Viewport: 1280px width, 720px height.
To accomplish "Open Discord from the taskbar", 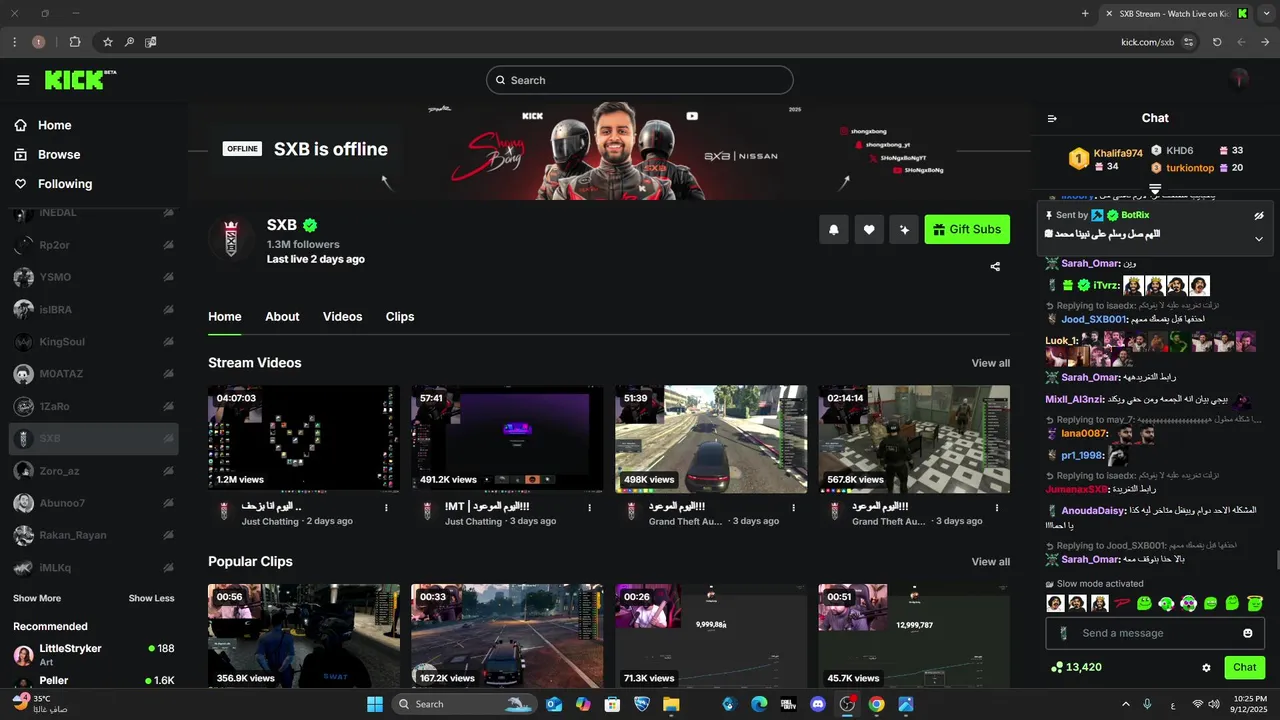I will click(x=819, y=704).
